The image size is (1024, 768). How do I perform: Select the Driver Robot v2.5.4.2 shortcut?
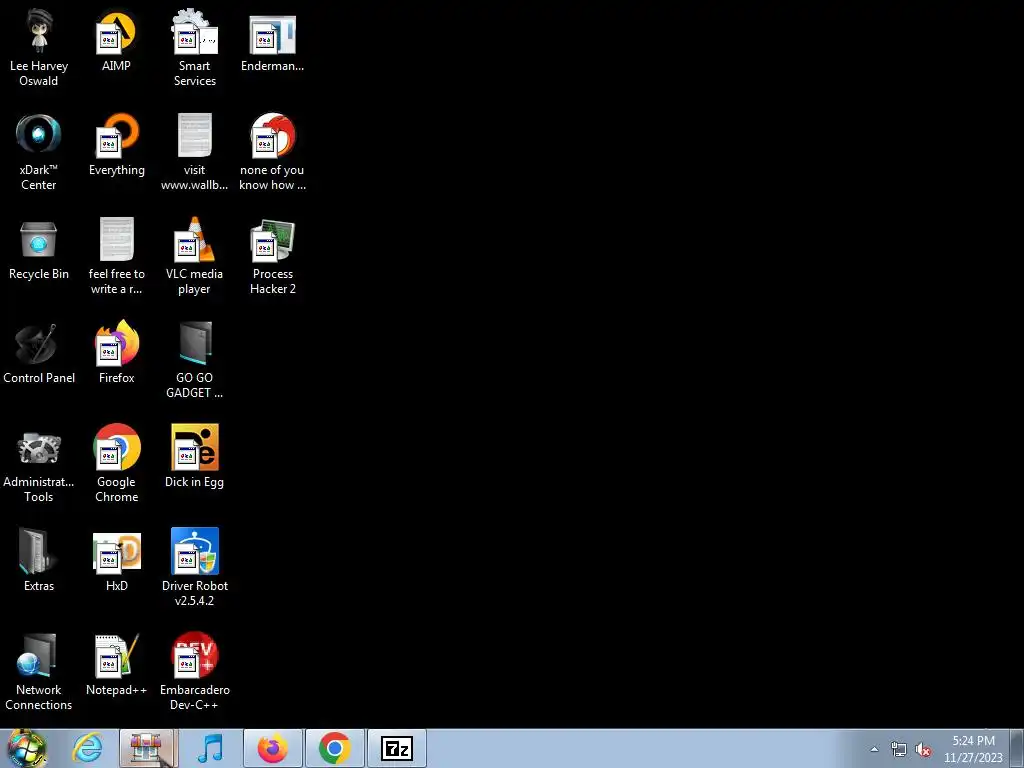point(195,568)
